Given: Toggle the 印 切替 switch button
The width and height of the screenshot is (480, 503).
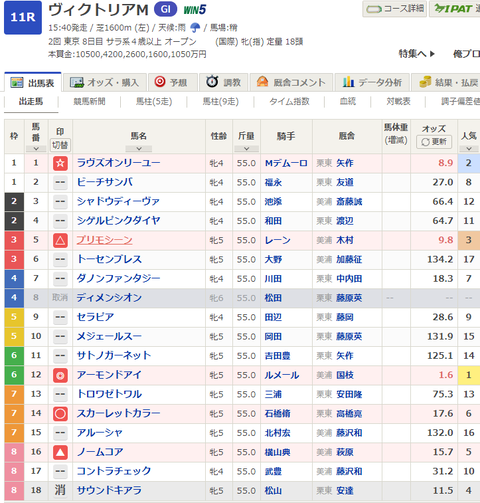Looking at the screenshot, I should [x=60, y=145].
